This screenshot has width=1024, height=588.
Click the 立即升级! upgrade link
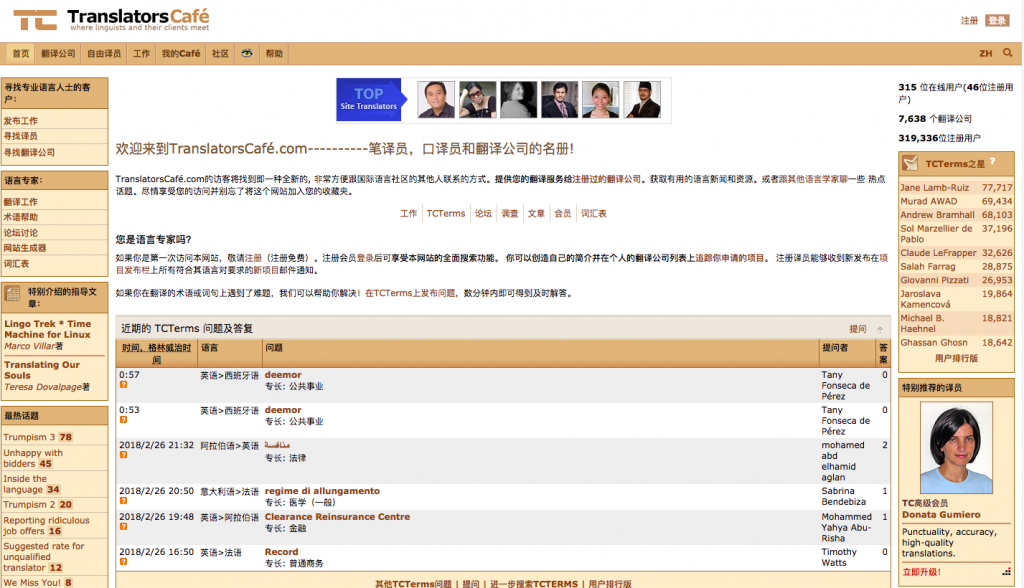click(921, 572)
